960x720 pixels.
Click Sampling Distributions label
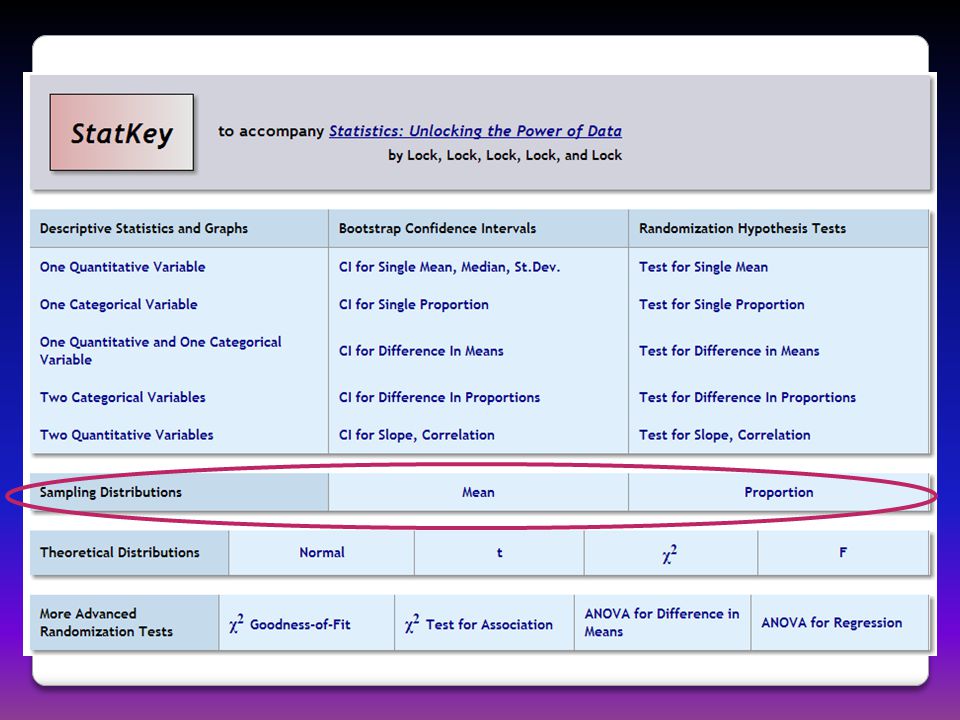tap(111, 492)
